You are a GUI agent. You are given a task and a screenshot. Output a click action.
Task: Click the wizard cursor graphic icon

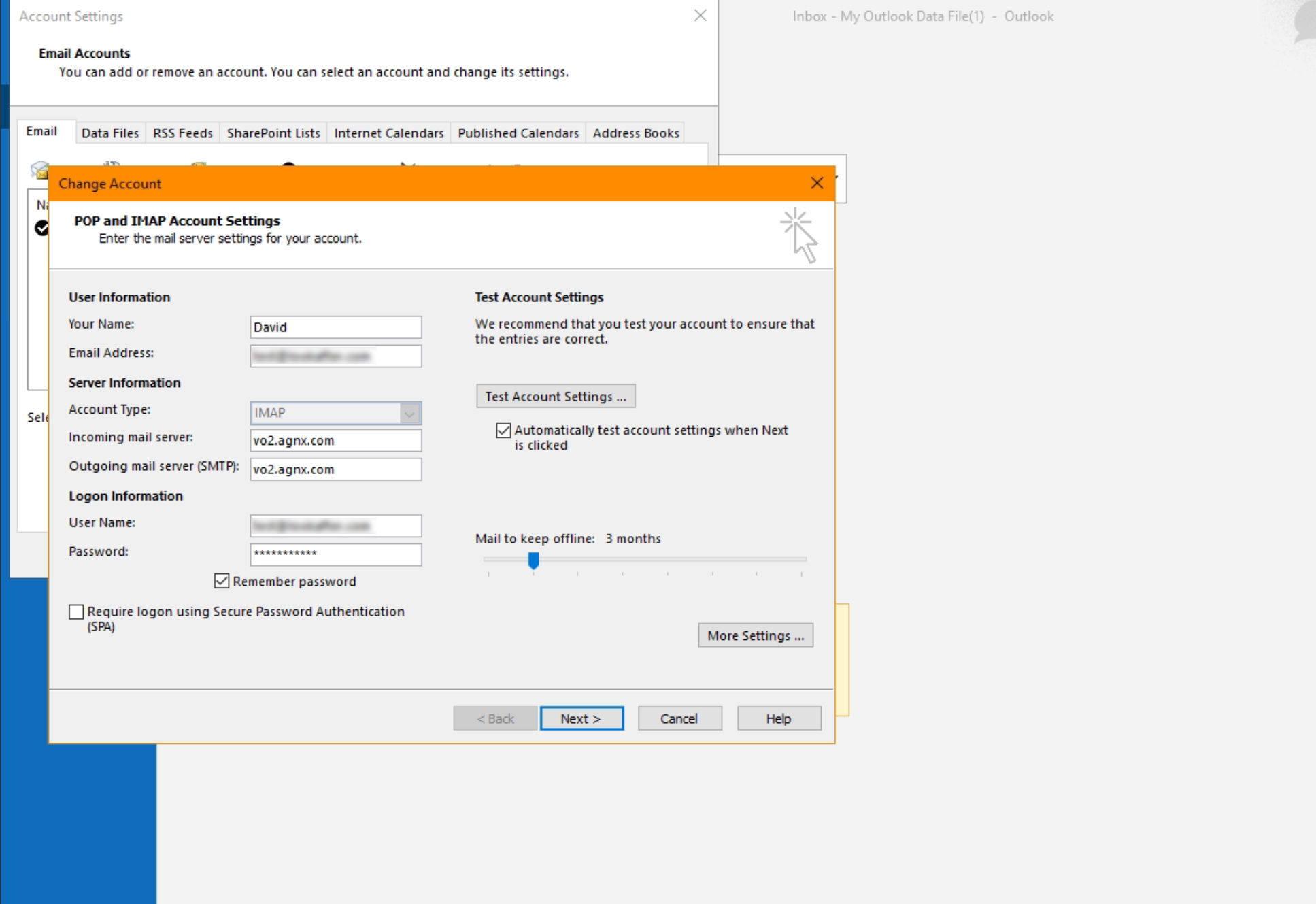799,235
